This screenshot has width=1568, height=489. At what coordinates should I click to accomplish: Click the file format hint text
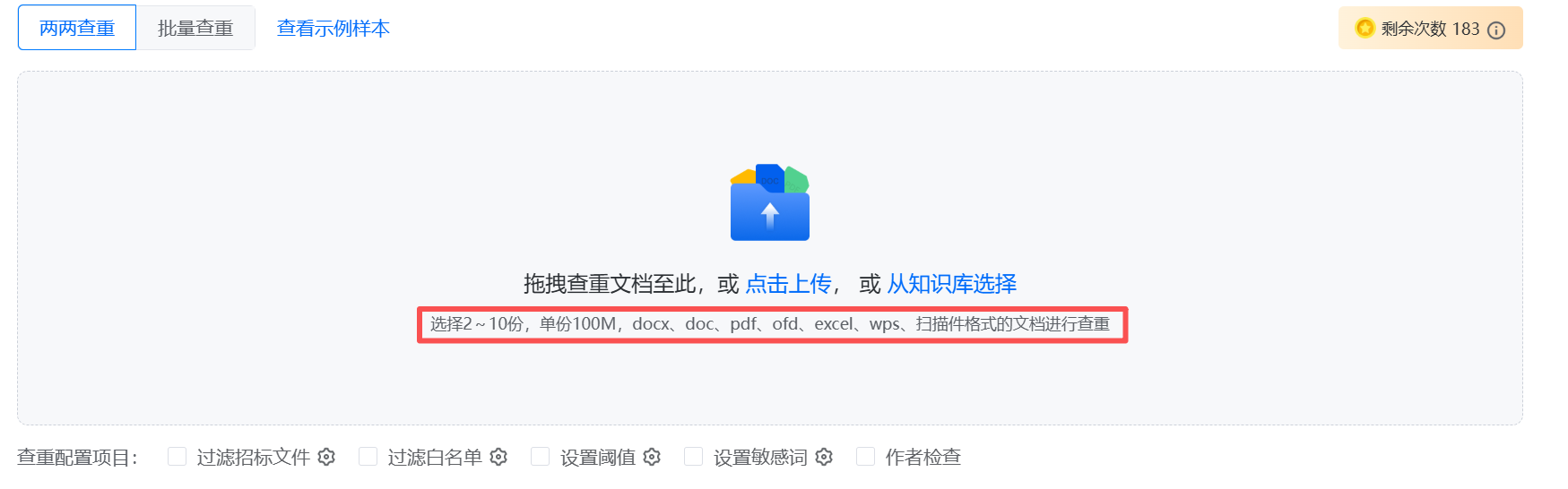coord(770,324)
